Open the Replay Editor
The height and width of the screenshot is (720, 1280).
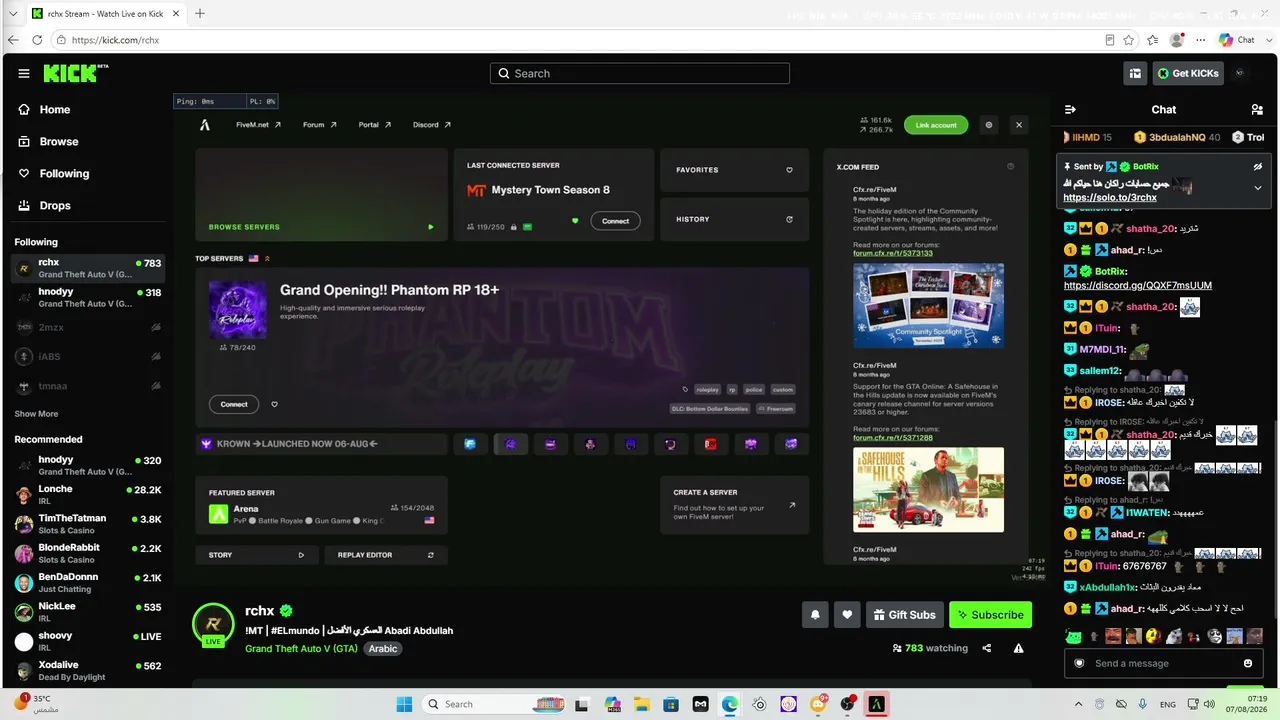(386, 555)
